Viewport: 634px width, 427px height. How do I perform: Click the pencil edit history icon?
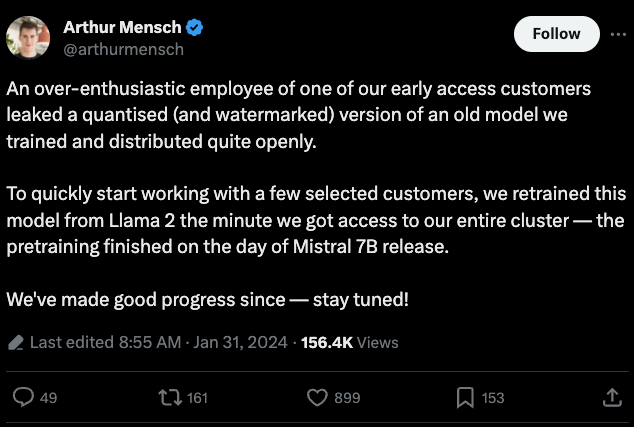tap(16, 342)
